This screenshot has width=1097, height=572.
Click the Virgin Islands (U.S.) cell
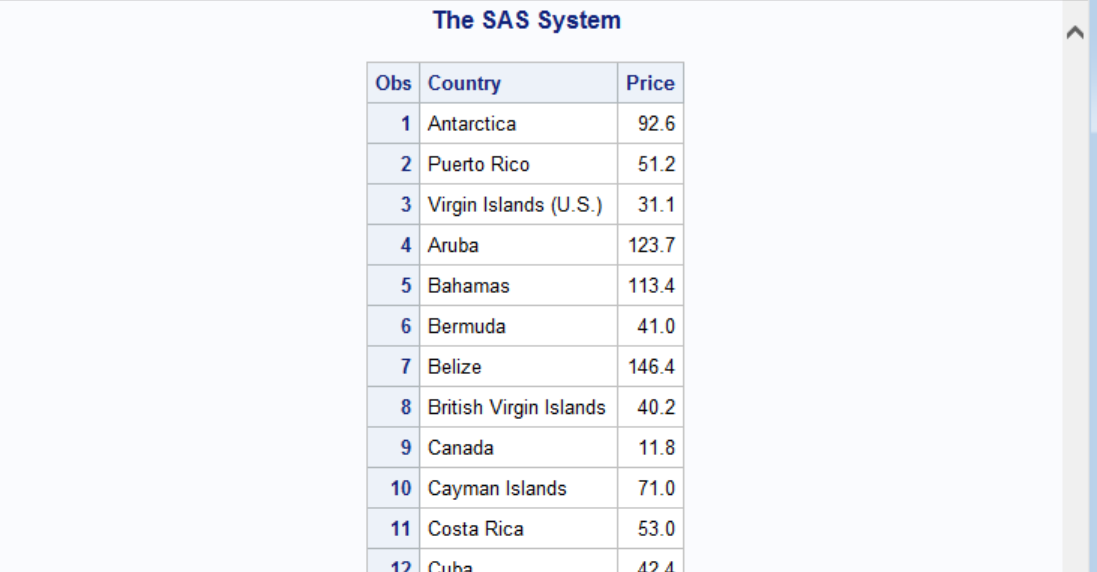tap(515, 205)
